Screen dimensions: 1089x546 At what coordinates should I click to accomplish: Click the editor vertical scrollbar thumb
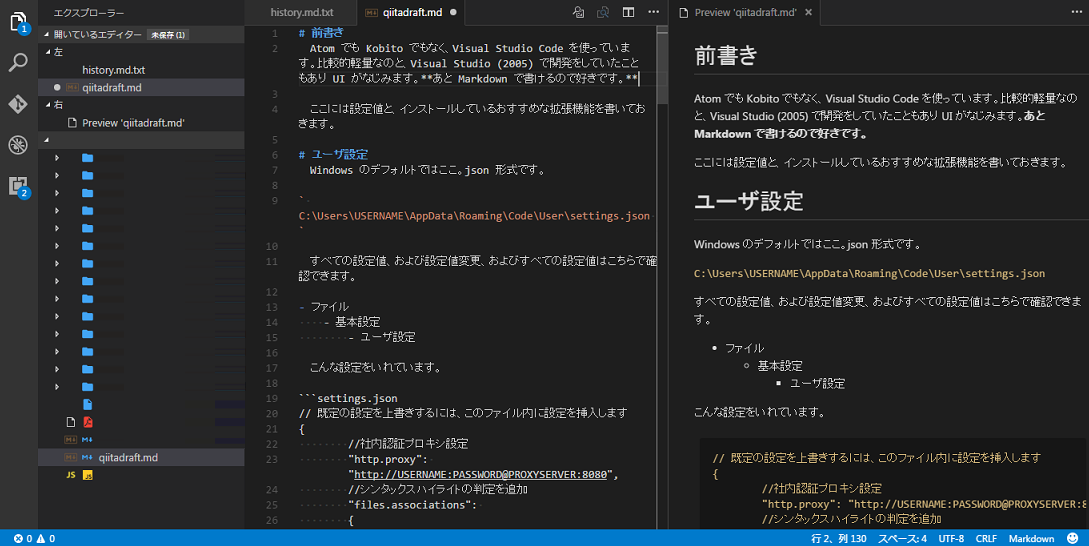click(663, 66)
